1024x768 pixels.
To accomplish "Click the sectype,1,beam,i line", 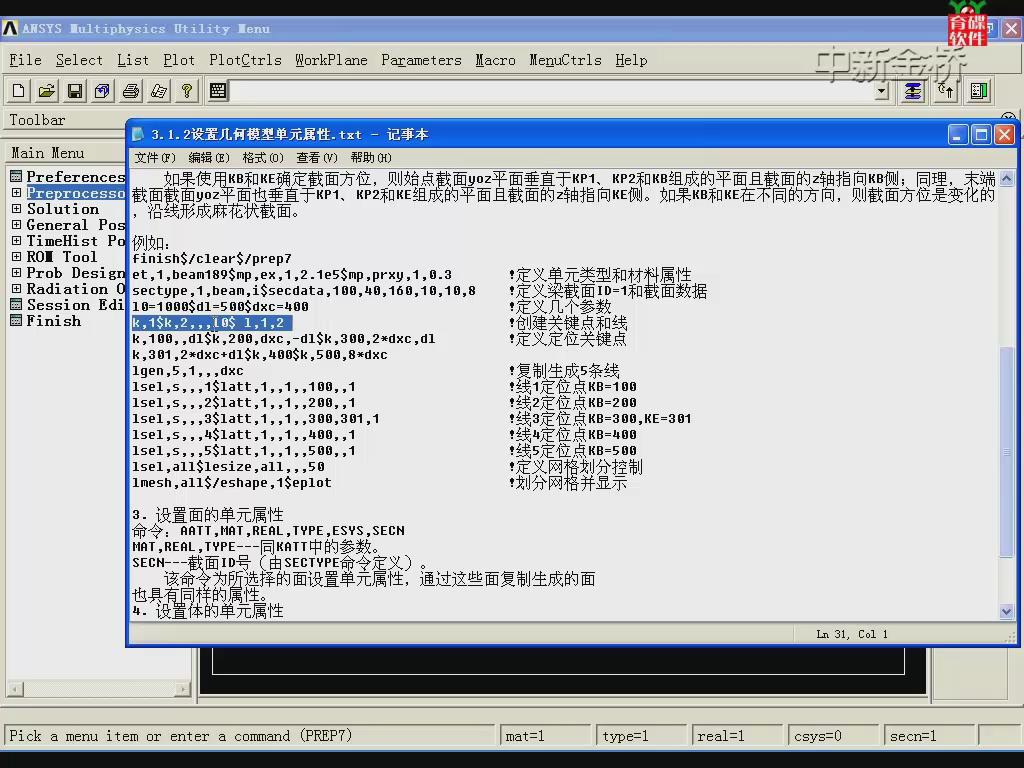I will pos(304,291).
